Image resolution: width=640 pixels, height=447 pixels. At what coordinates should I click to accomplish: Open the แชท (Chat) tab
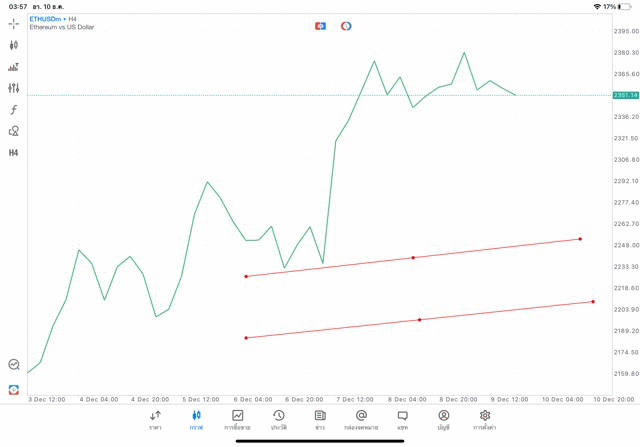coord(402,420)
